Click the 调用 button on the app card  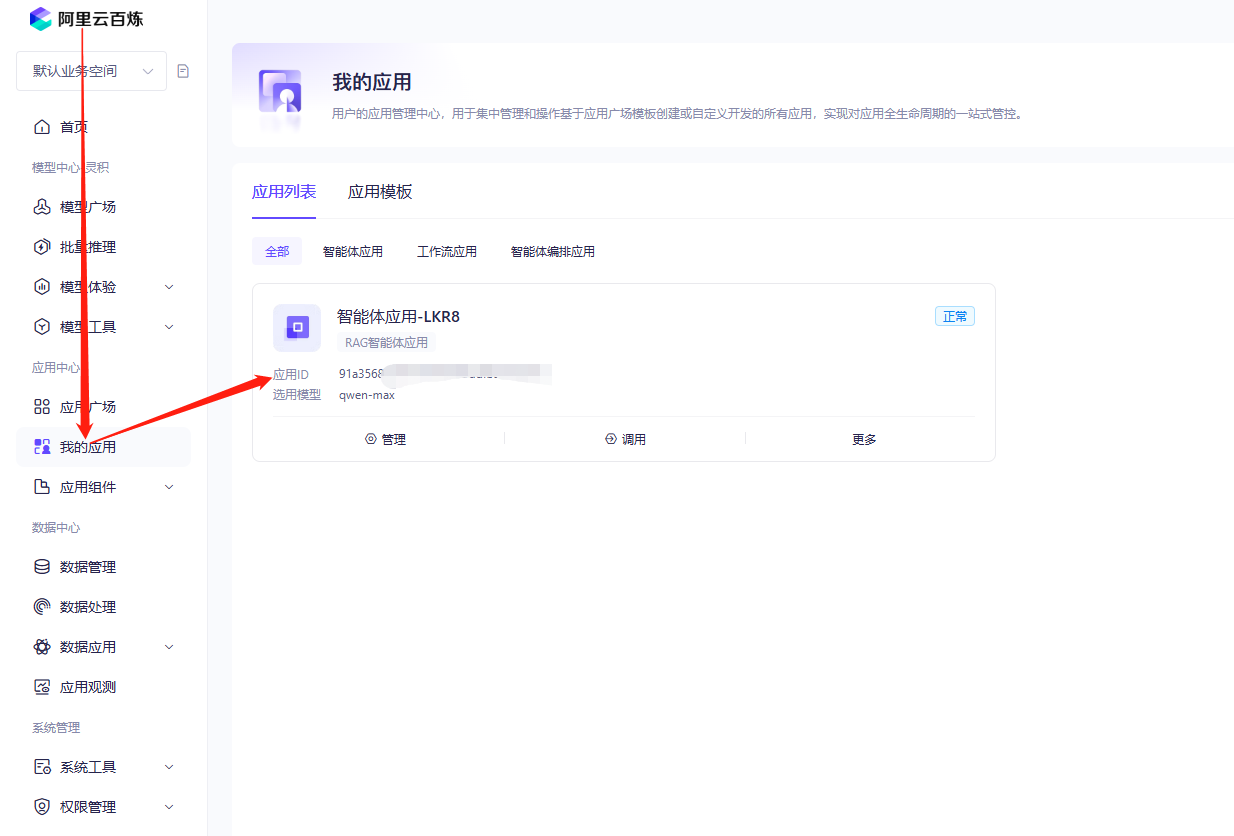(x=626, y=439)
